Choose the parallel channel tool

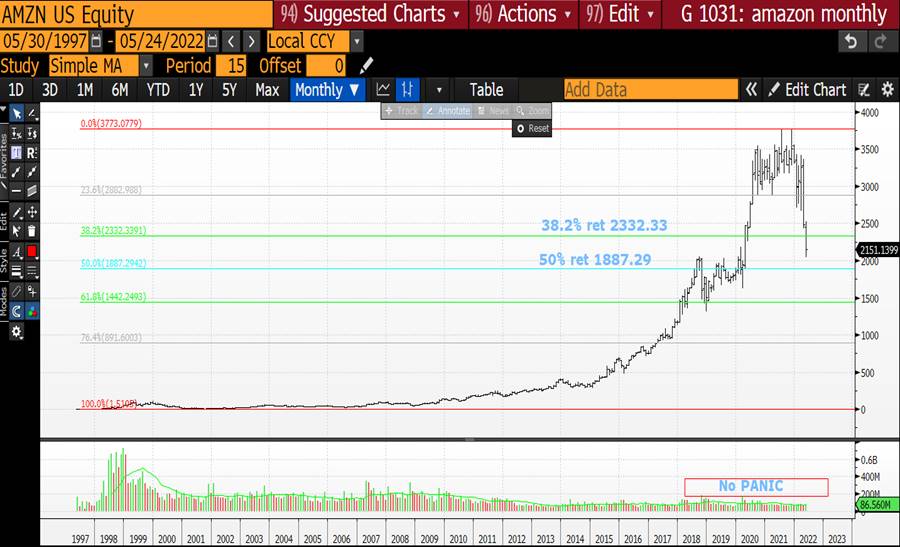(x=32, y=191)
